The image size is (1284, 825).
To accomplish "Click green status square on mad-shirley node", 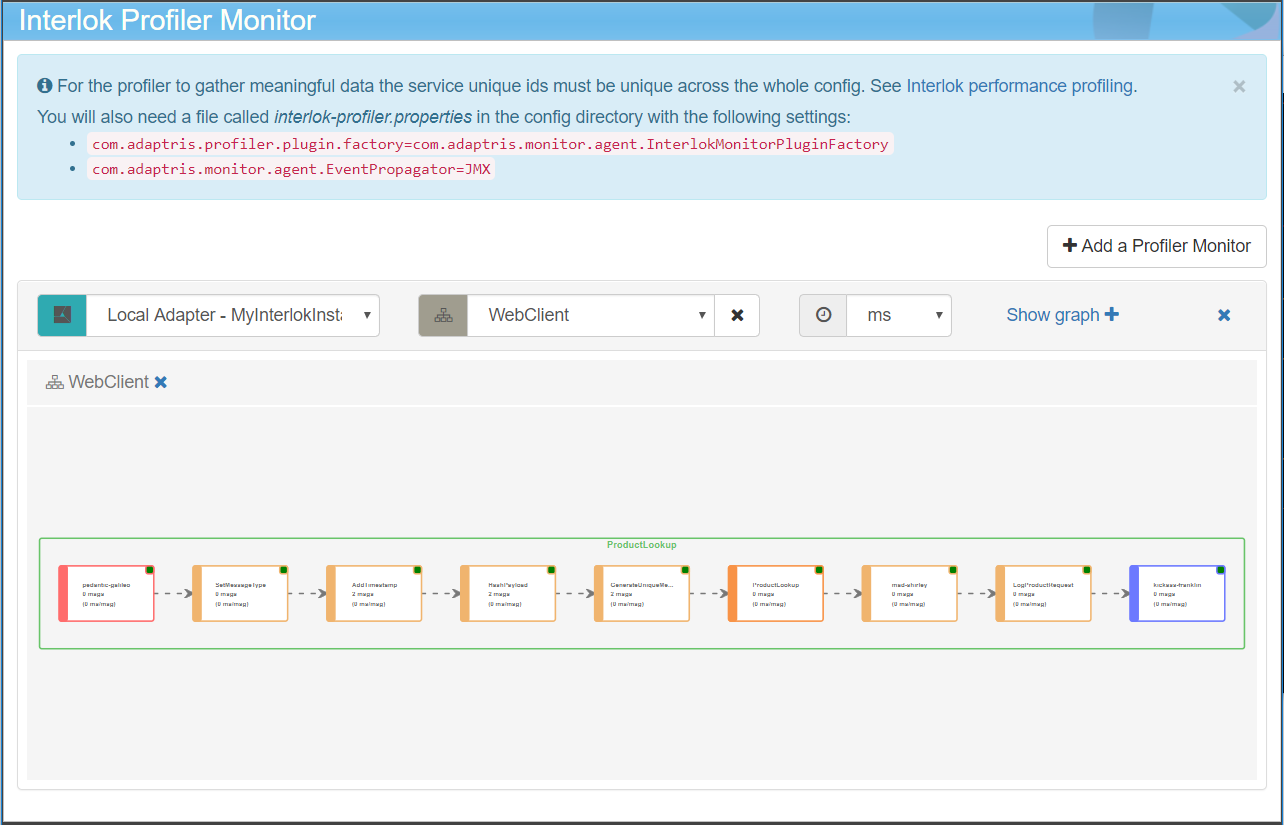I will tap(953, 570).
